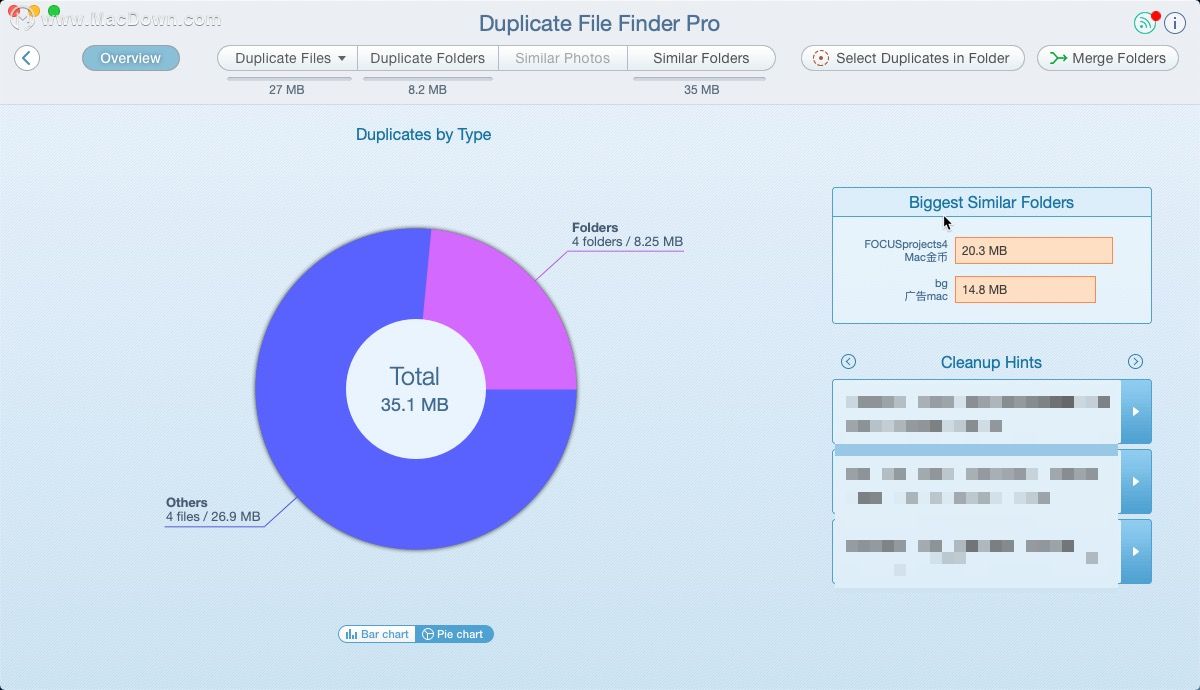Click the Total 35.1 MB center
1200x690 pixels.
pos(415,389)
